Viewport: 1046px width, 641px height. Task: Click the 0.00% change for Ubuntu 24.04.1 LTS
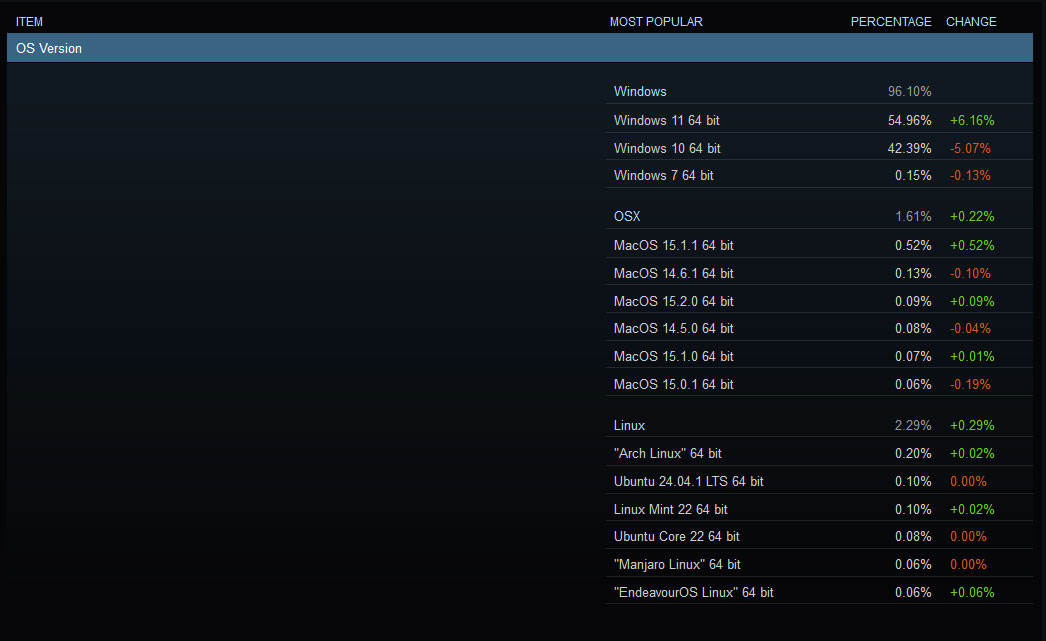(x=968, y=482)
